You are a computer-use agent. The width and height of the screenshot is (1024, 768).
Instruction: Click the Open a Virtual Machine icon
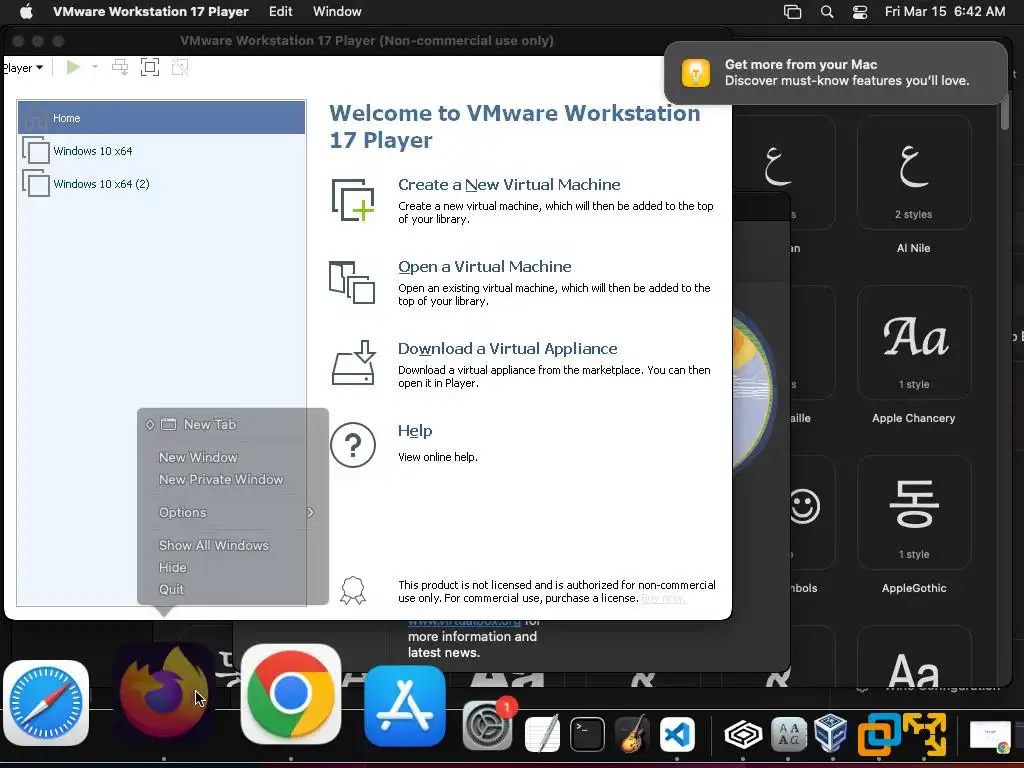tap(352, 282)
